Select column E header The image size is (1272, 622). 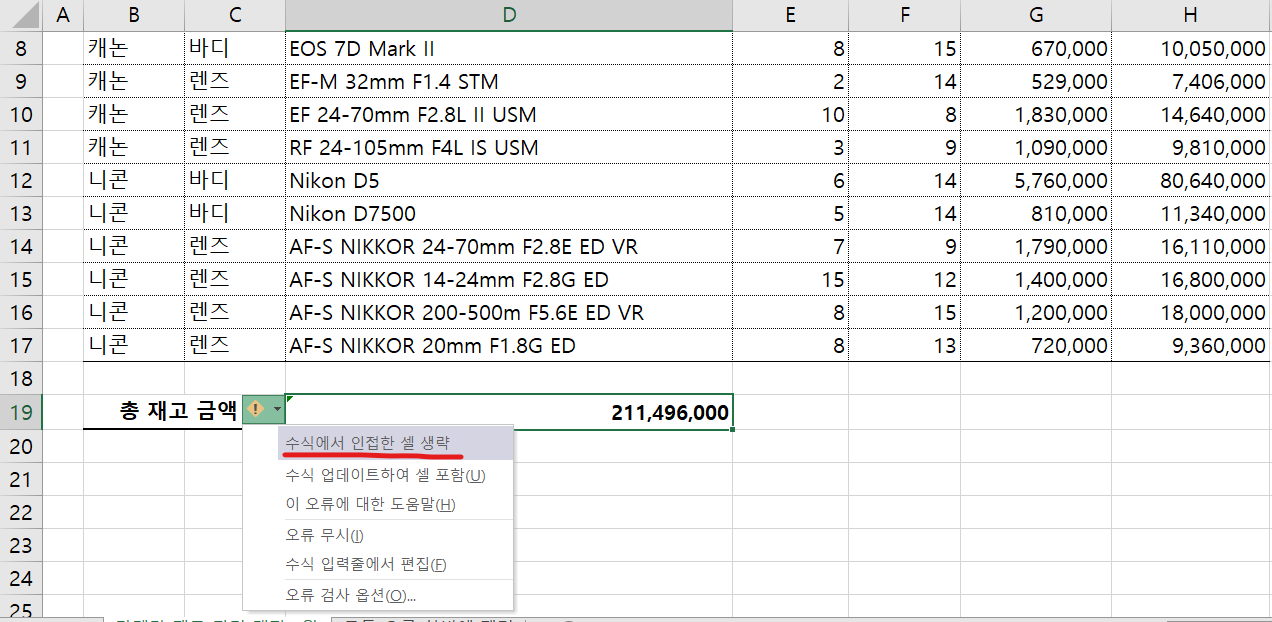point(790,14)
